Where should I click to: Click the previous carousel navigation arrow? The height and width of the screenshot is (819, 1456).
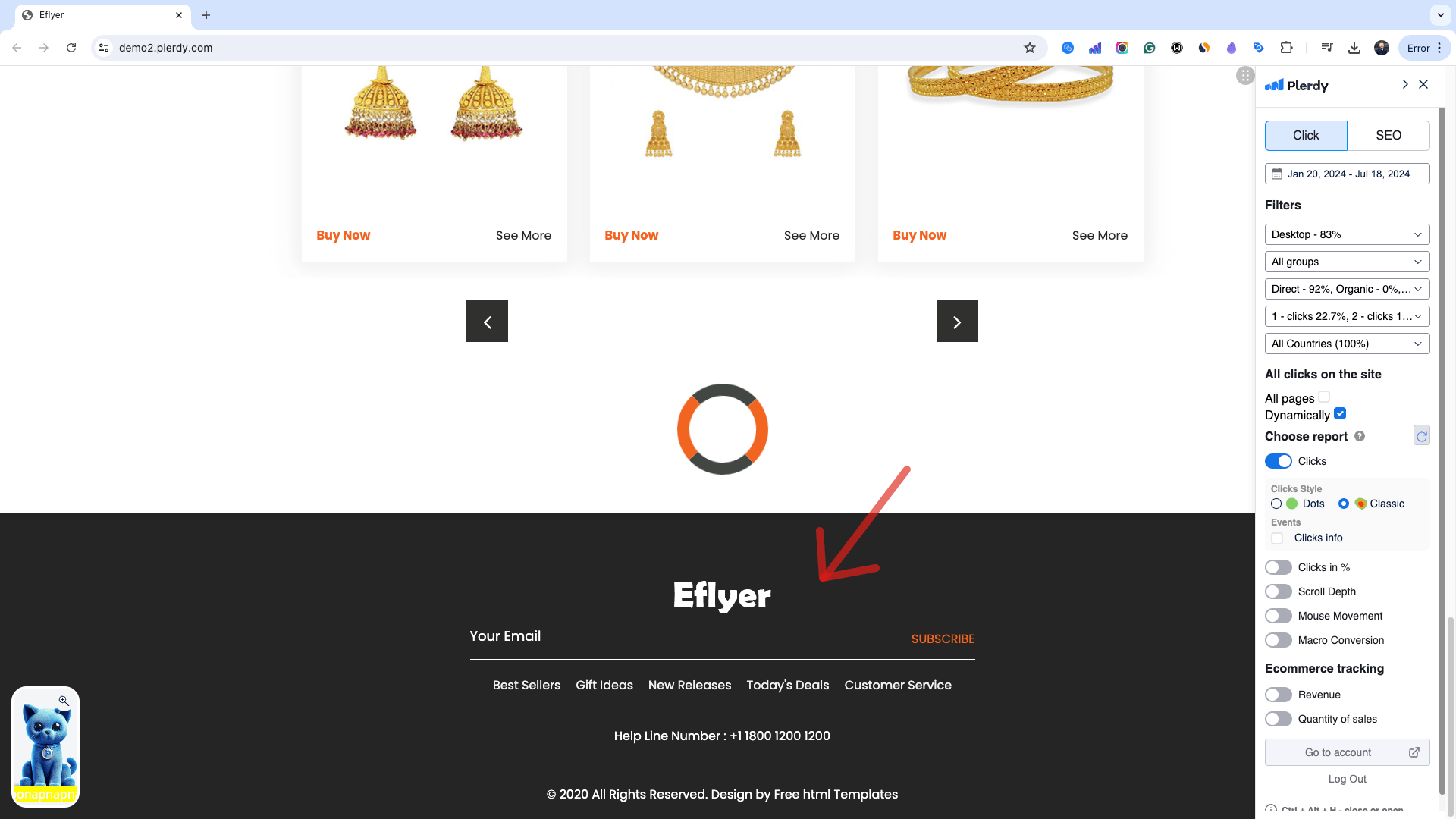[x=487, y=321]
